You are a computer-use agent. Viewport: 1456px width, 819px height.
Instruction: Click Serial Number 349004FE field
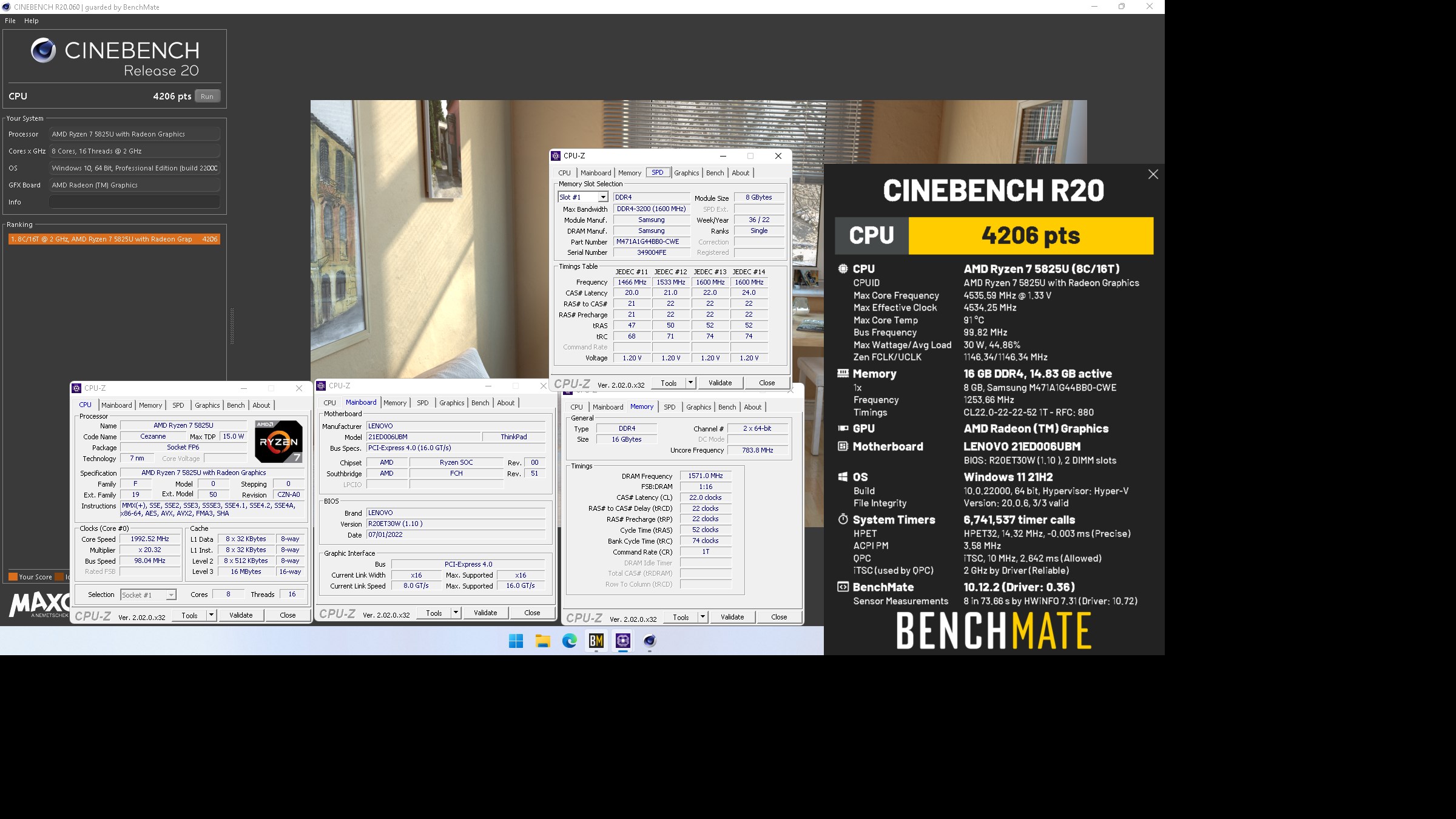tap(652, 252)
